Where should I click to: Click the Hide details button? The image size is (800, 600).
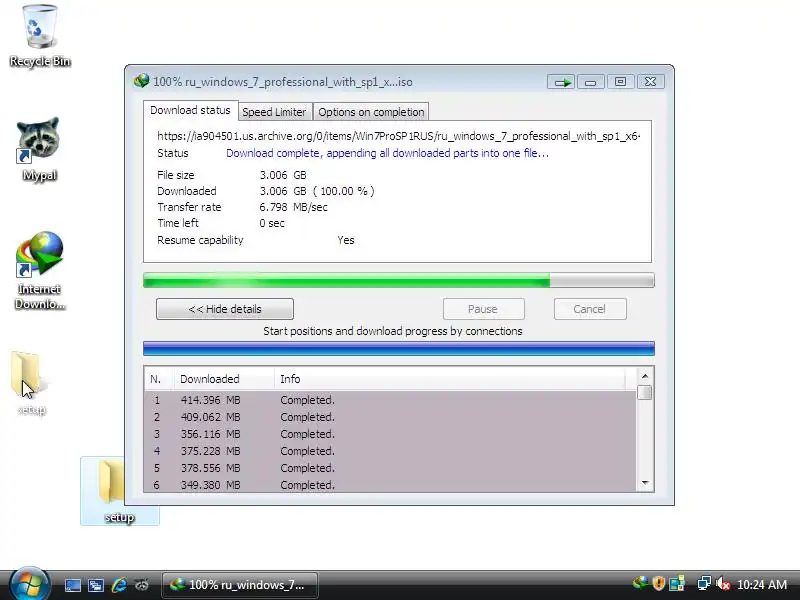coord(225,309)
